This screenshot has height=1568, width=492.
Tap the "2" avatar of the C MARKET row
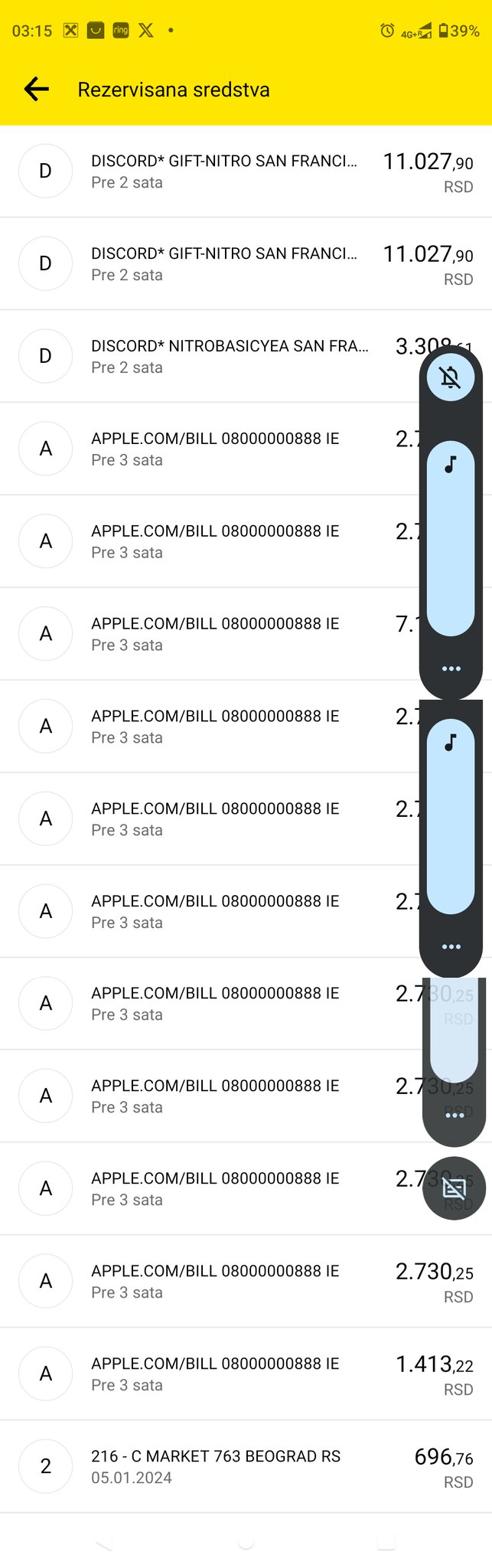click(x=46, y=1466)
